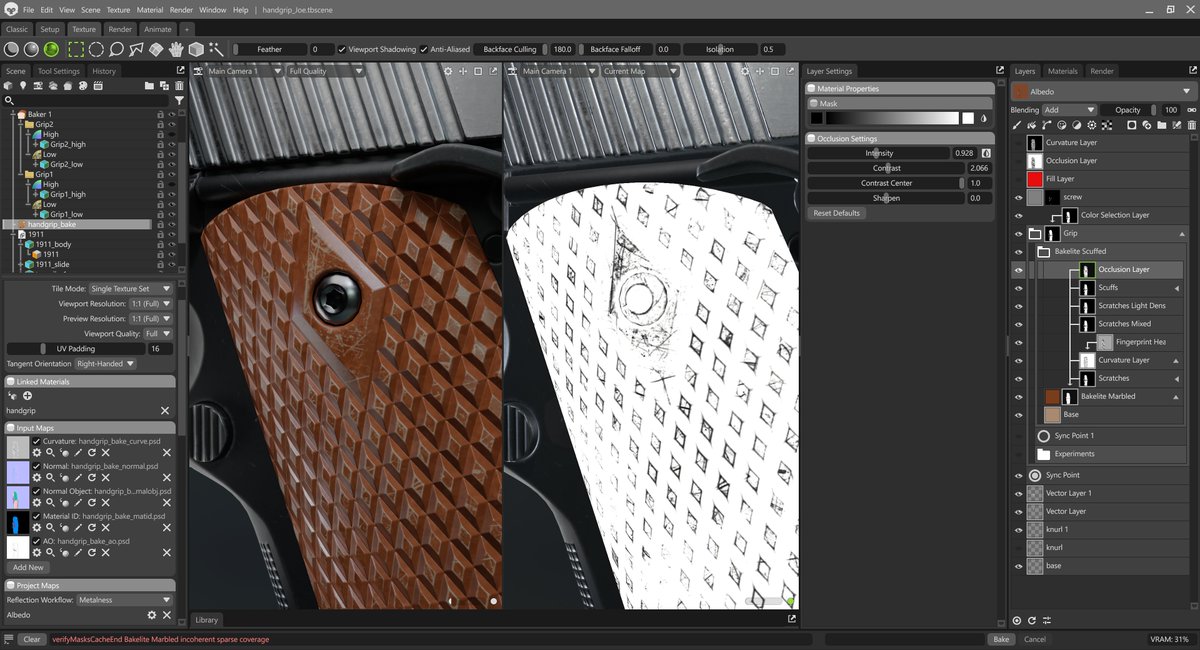Toggle visibility of Scuffs layer
Viewport: 1200px width, 650px height.
point(1018,288)
